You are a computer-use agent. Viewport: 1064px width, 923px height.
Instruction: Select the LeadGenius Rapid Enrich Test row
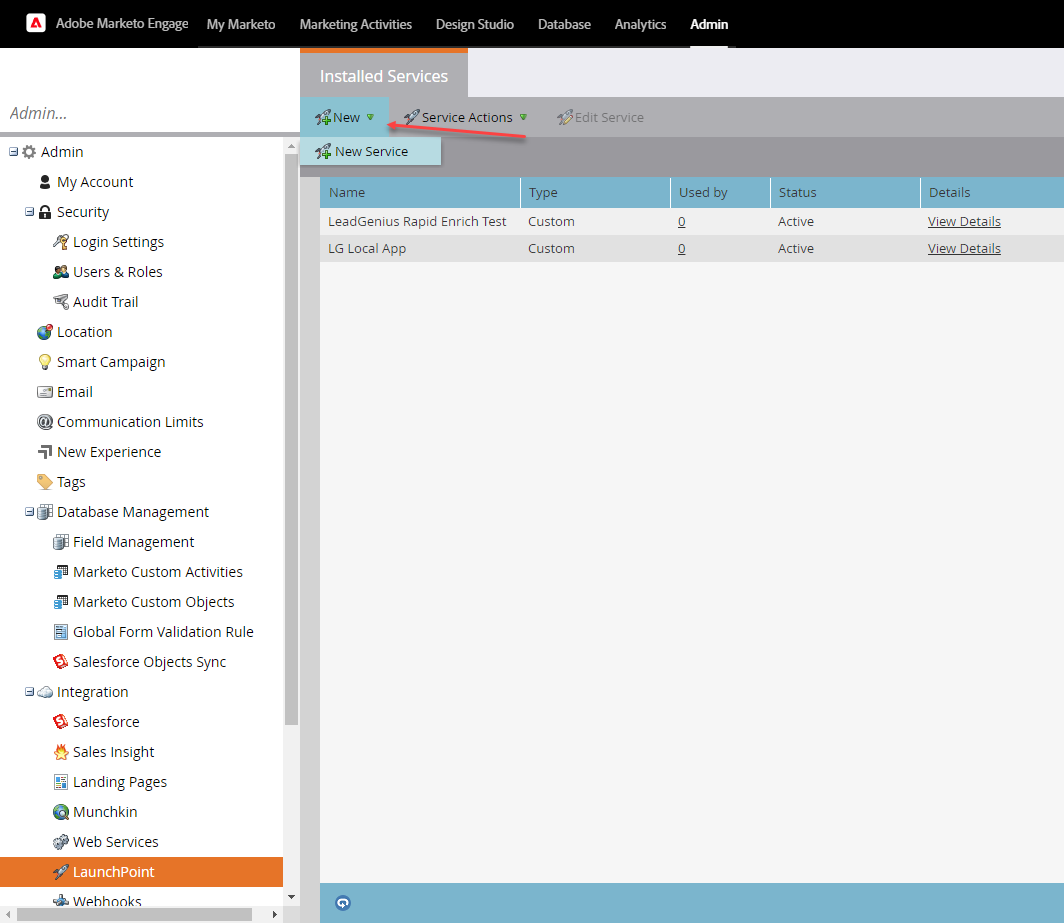coord(691,221)
